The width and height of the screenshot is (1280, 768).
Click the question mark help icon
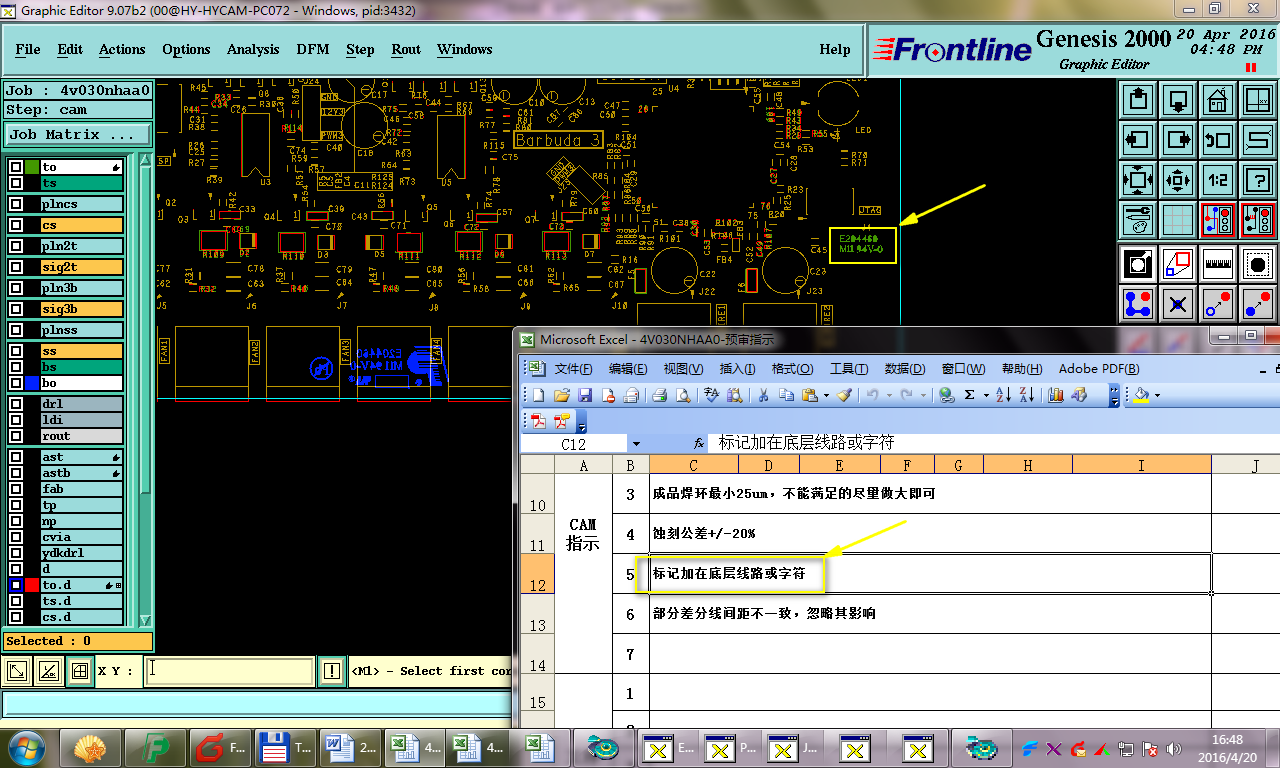coord(1257,180)
